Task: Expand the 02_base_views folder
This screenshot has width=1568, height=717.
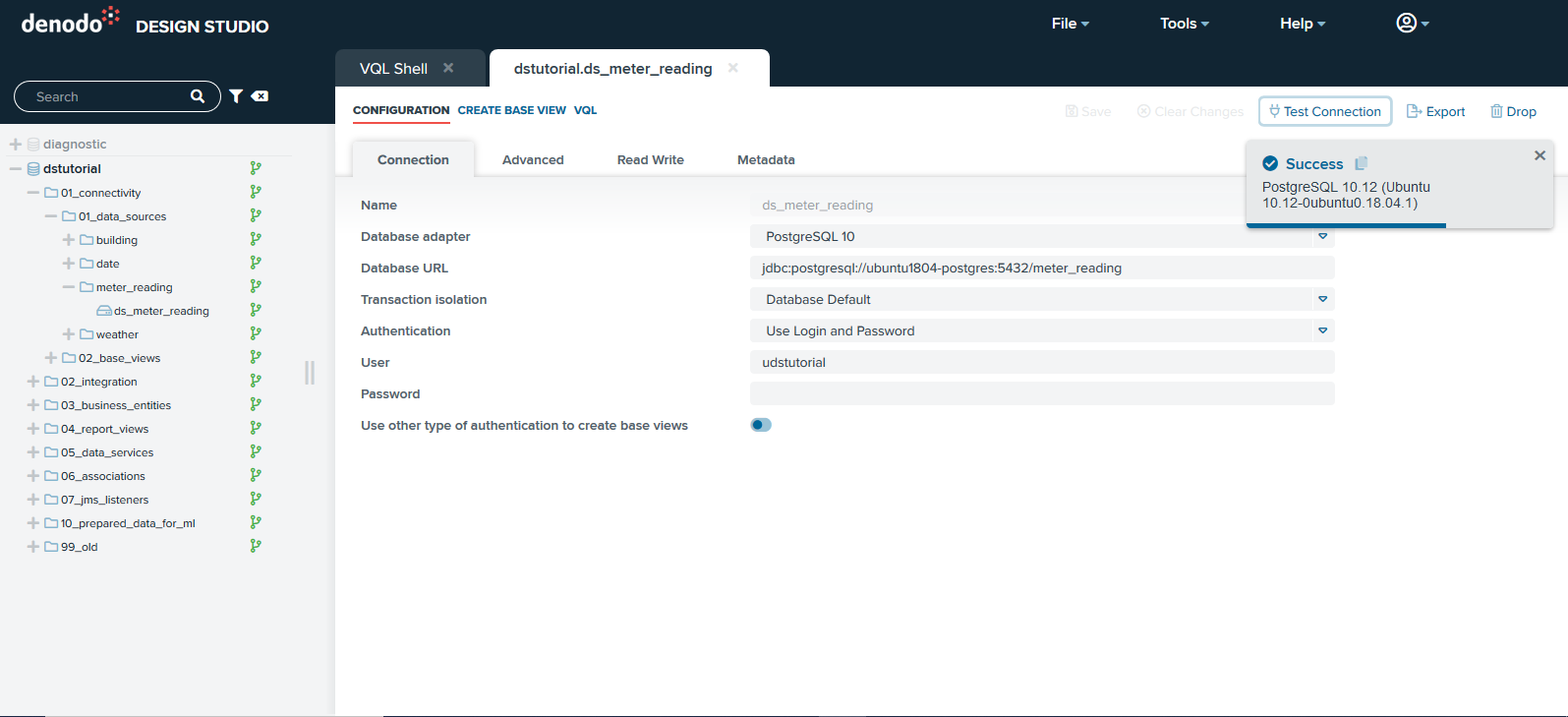Action: (x=51, y=358)
